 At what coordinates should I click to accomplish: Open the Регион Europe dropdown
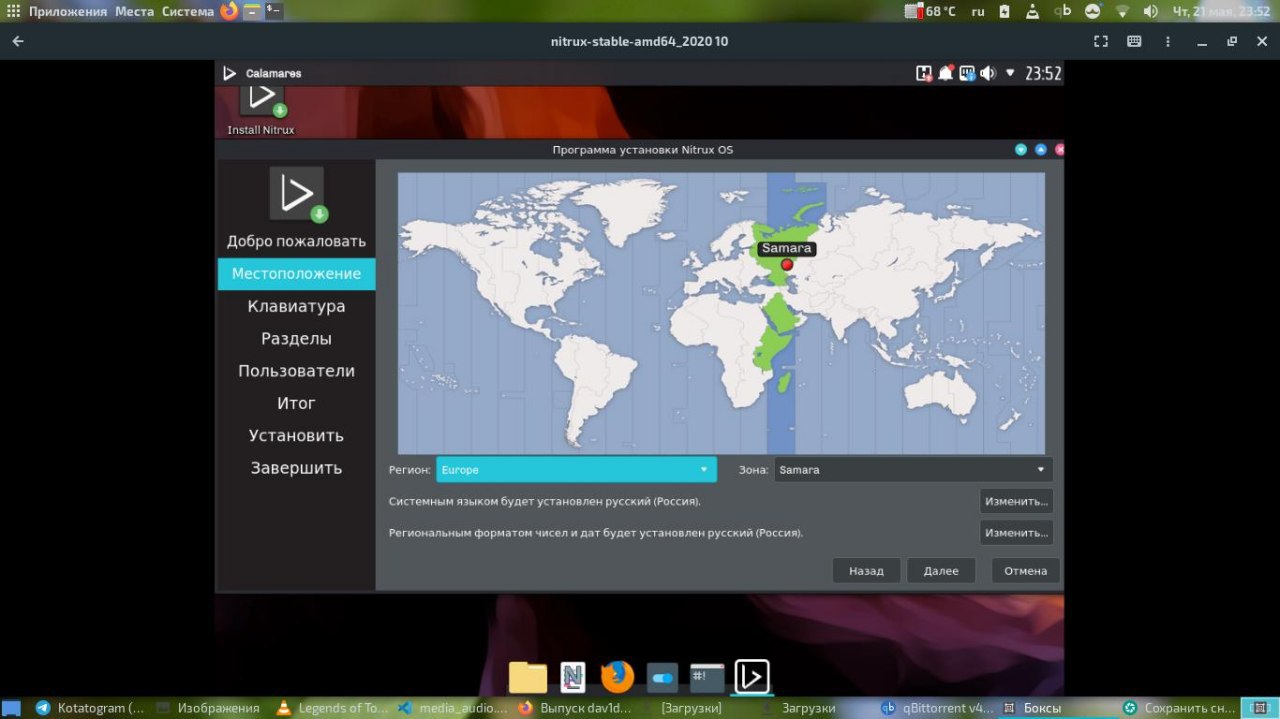[576, 469]
